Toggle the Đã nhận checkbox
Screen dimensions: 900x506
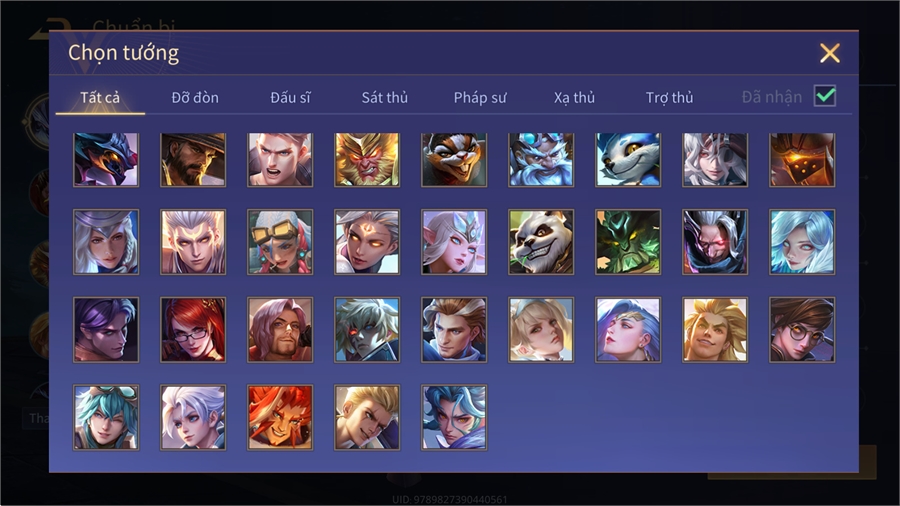tap(825, 96)
